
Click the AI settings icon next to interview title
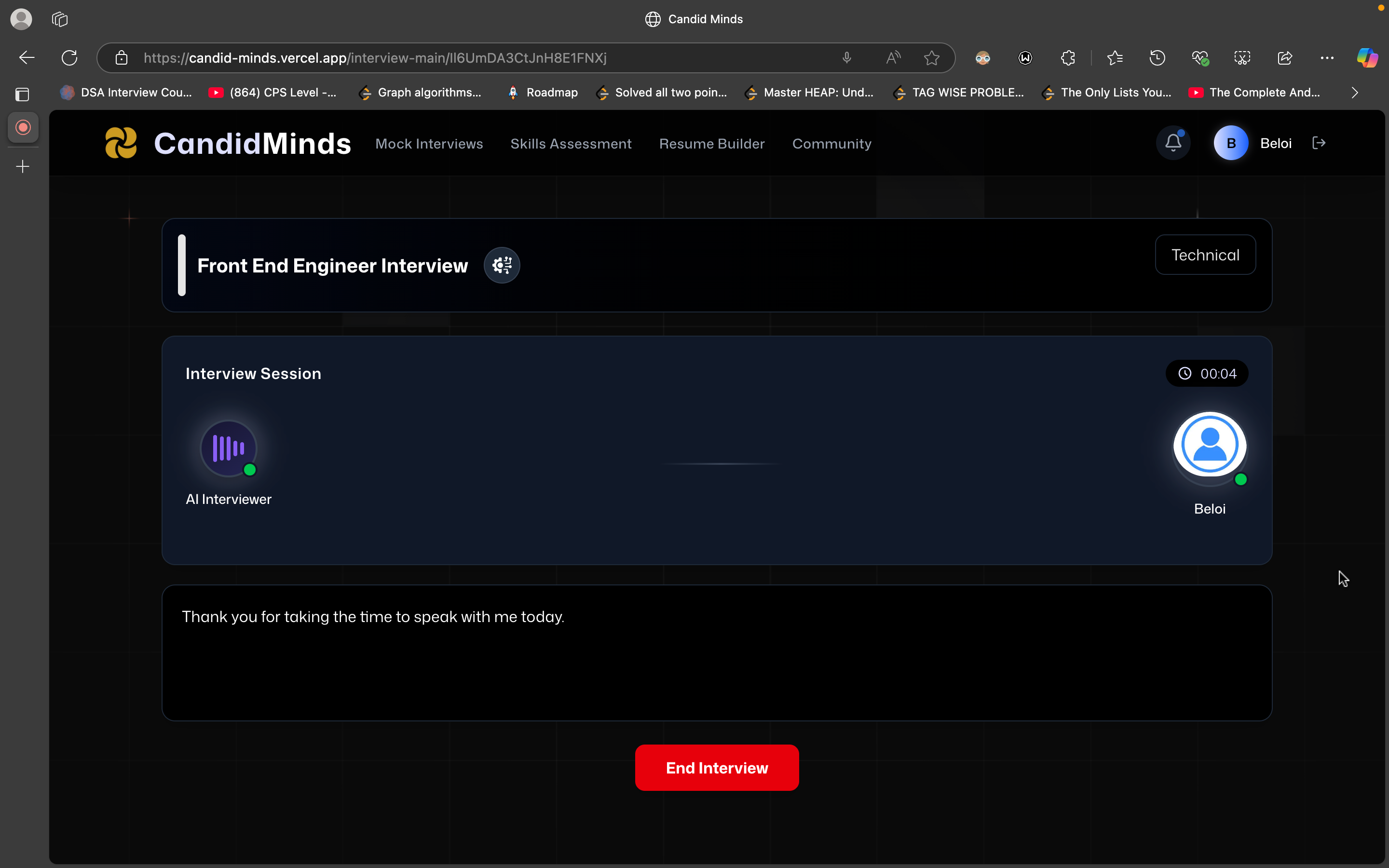[x=502, y=265]
